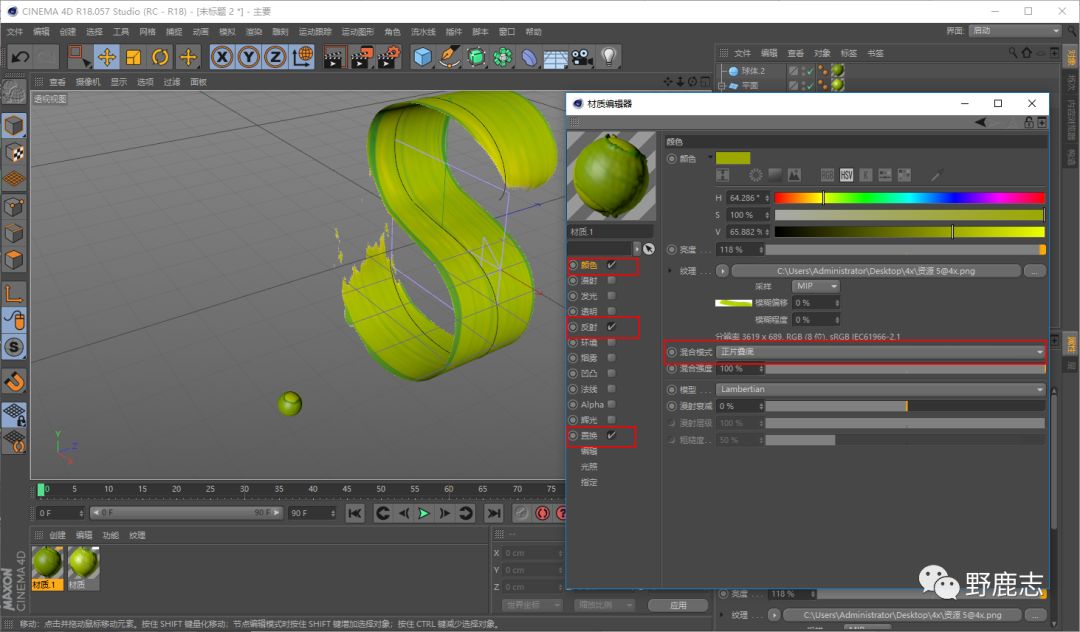Screen dimensions: 1080x632
Task: Click the Apply (应用) button
Action: click(678, 605)
